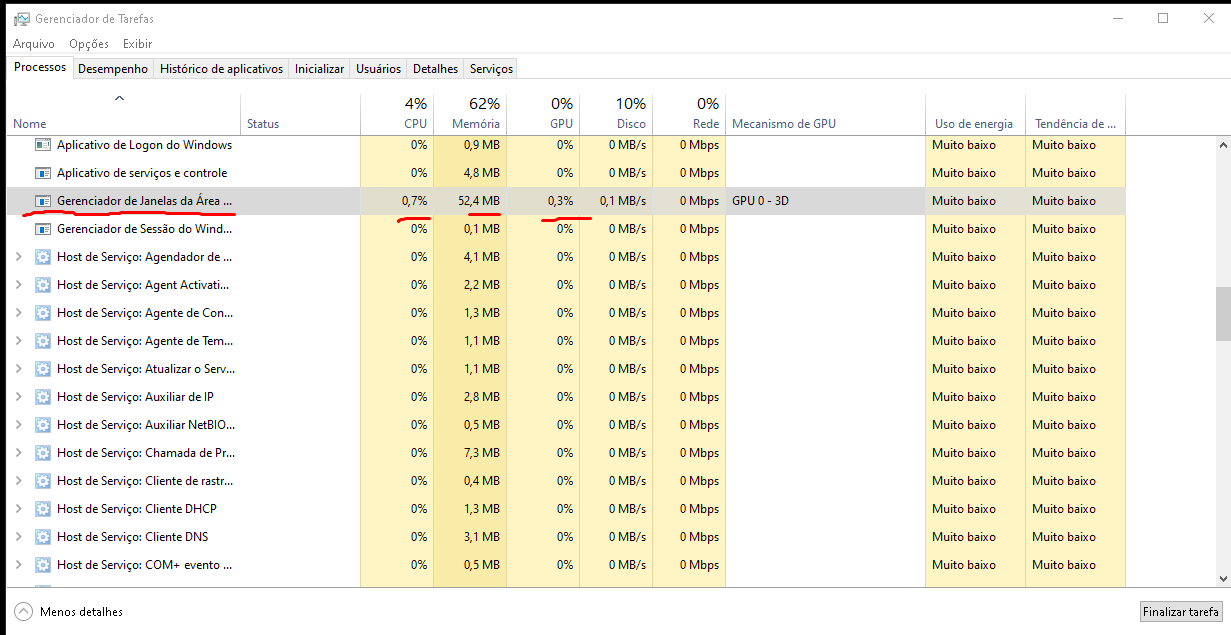
Task: Expand Host de Serviço: Agent Activati row
Action: point(19,285)
